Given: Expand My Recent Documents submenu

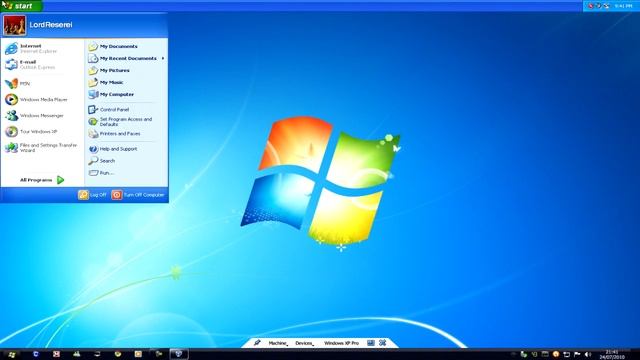Looking at the screenshot, I should tap(126, 58).
